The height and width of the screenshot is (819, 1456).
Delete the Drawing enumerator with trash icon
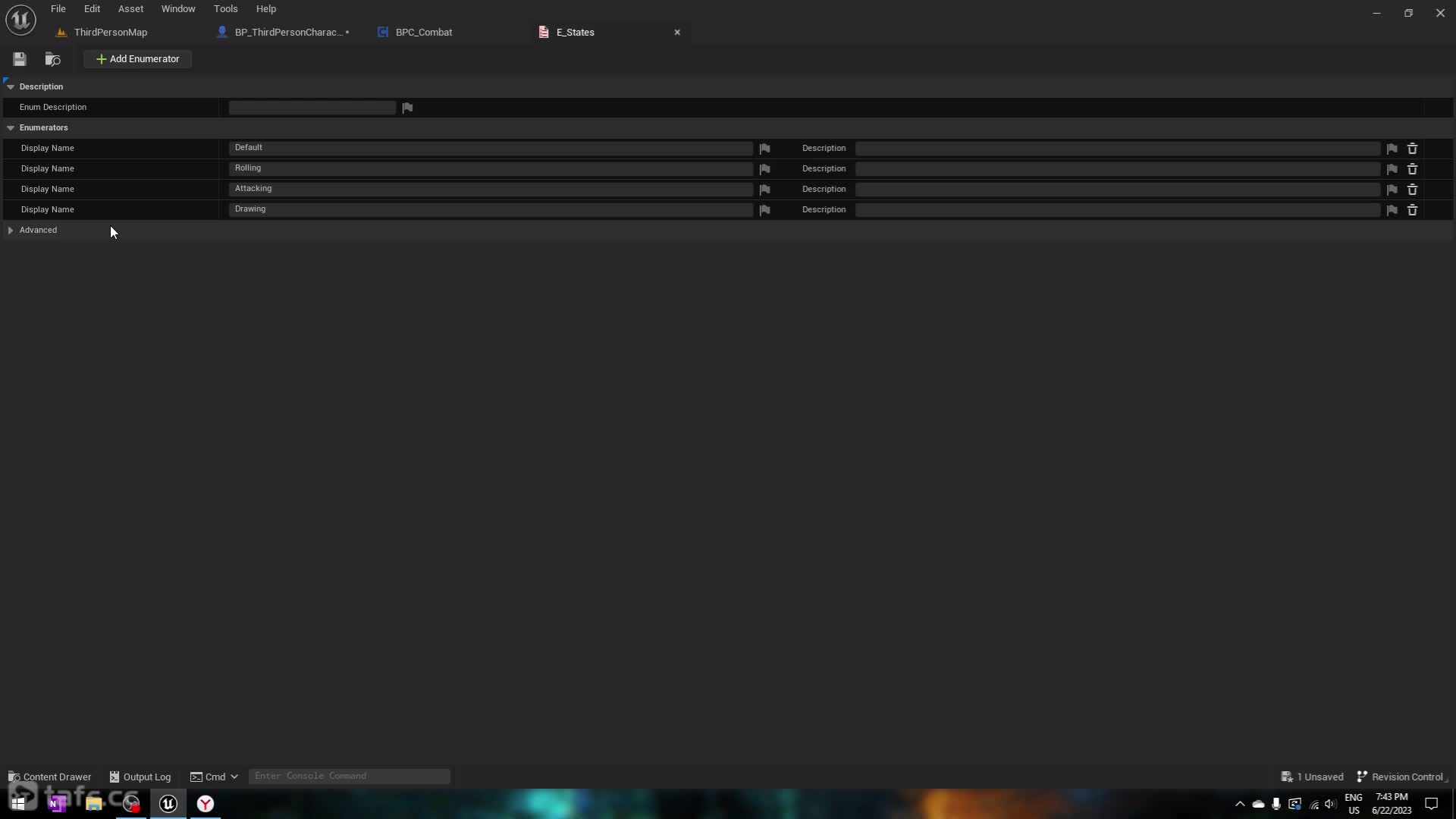1412,210
